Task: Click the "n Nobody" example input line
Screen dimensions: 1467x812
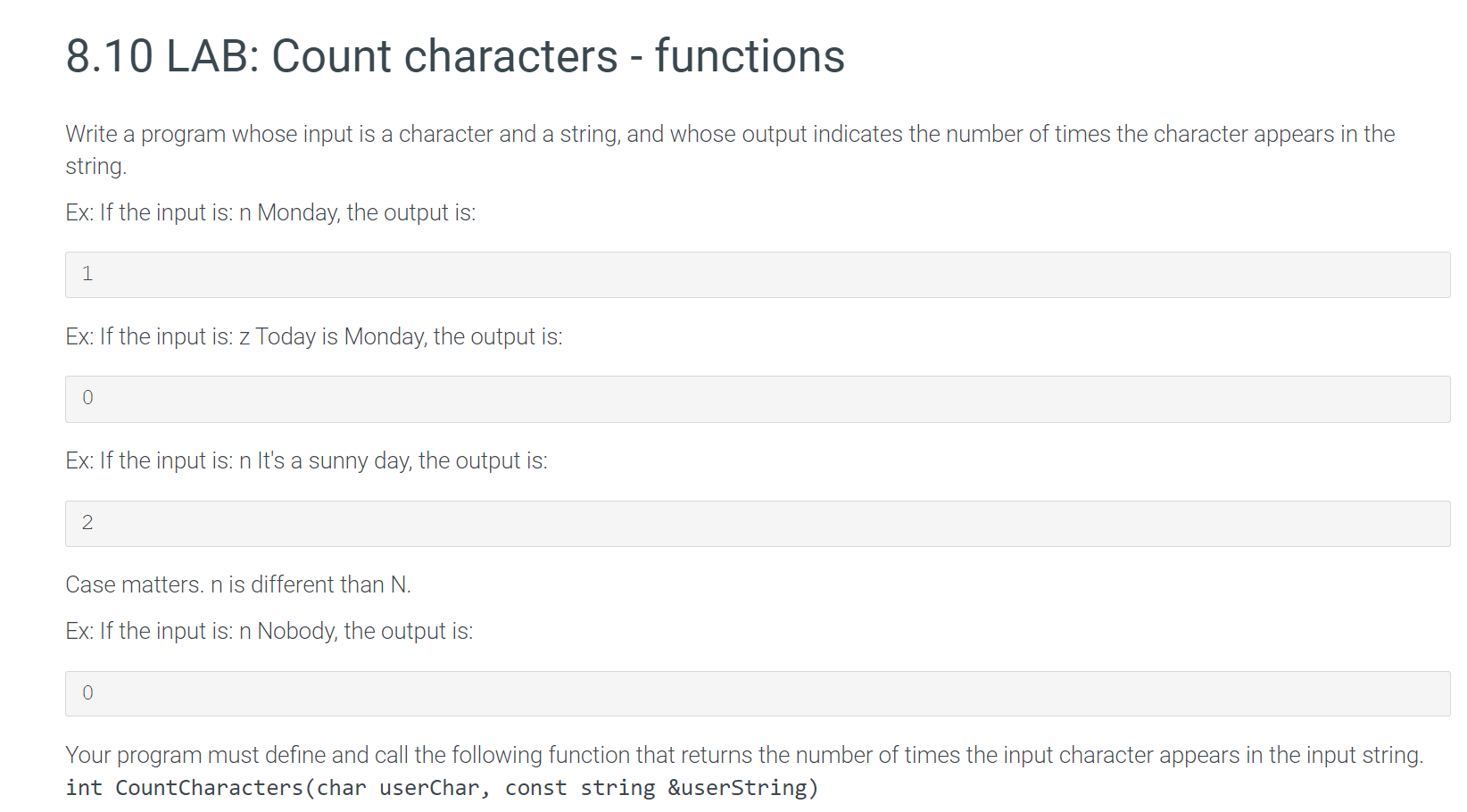Action: click(x=269, y=631)
